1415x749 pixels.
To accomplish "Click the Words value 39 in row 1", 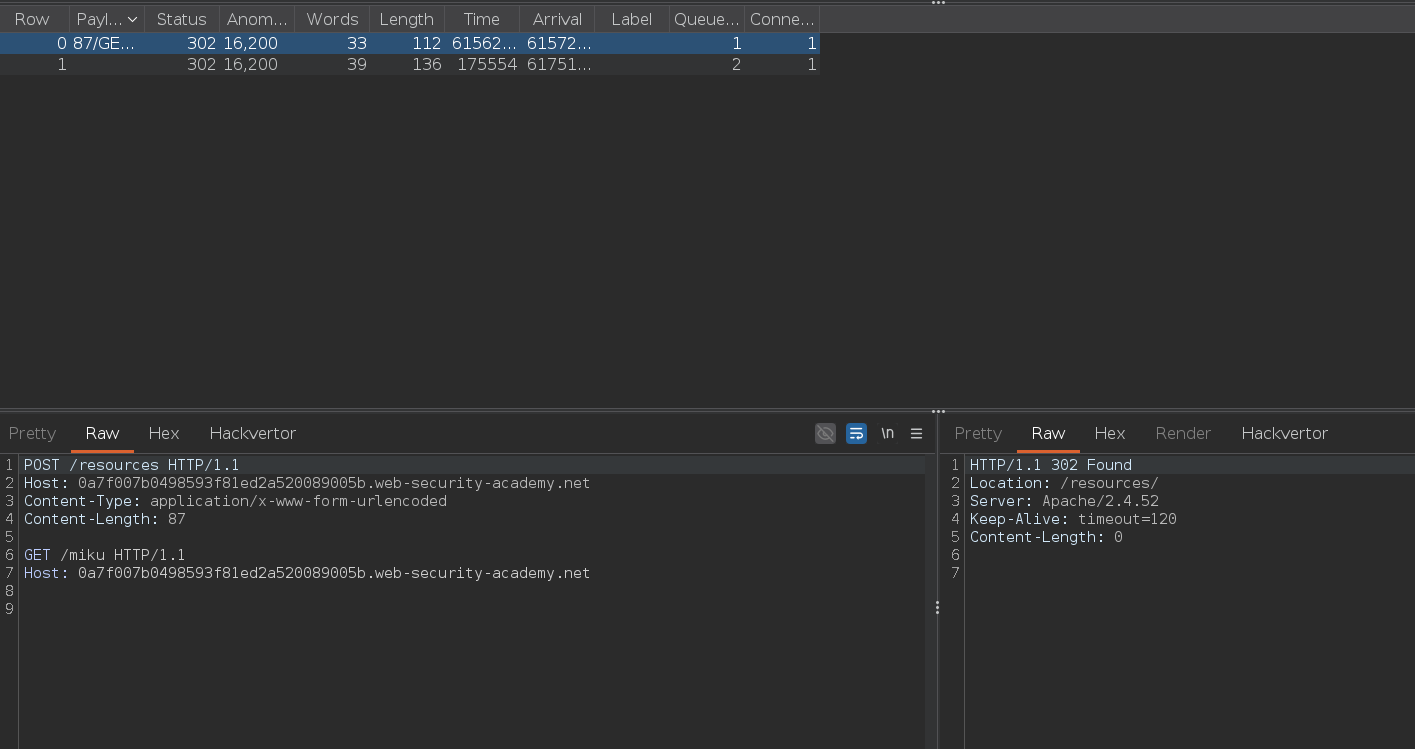I will [x=356, y=64].
